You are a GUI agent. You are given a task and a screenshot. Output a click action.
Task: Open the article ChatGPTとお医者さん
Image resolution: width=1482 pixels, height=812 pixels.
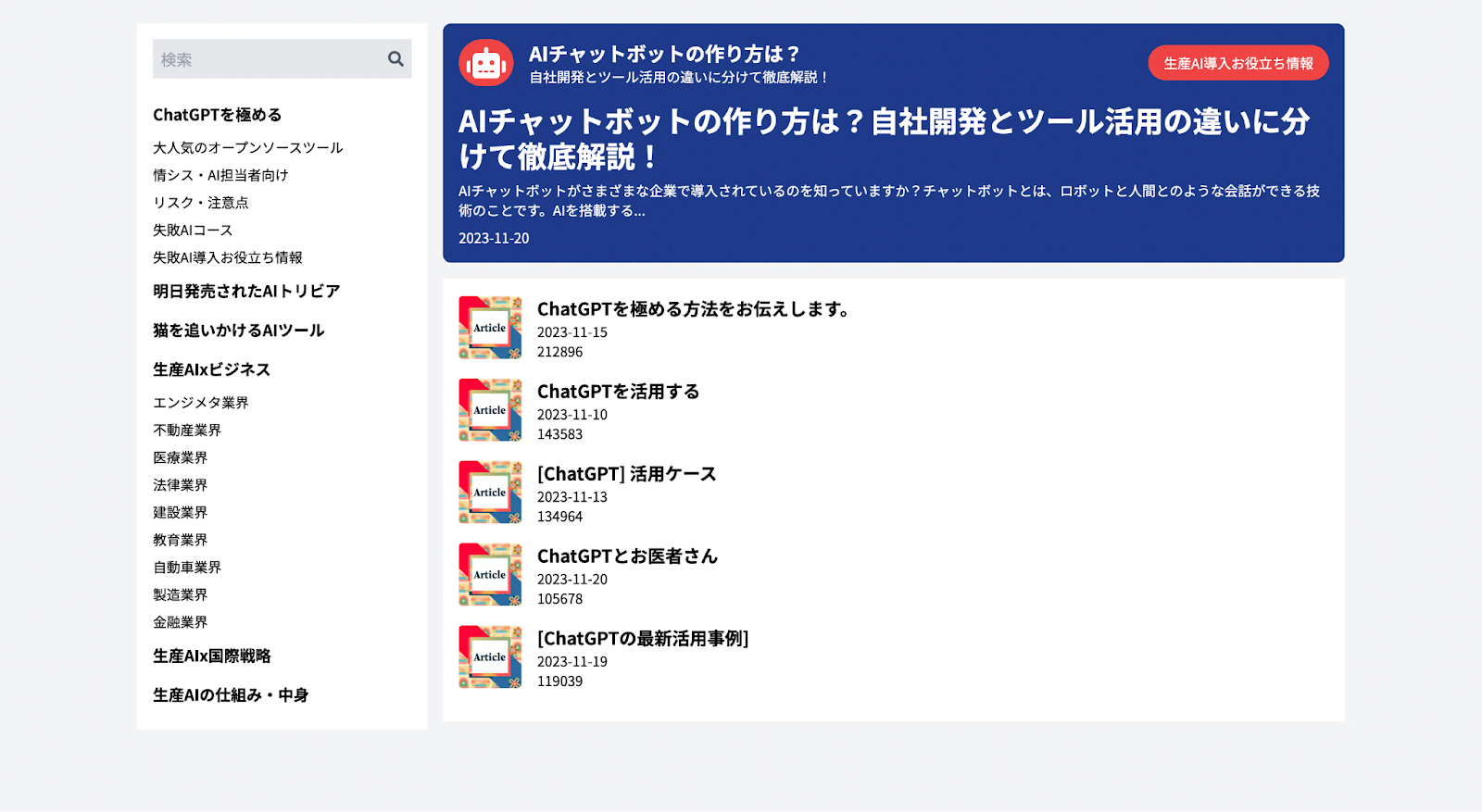coord(628,556)
